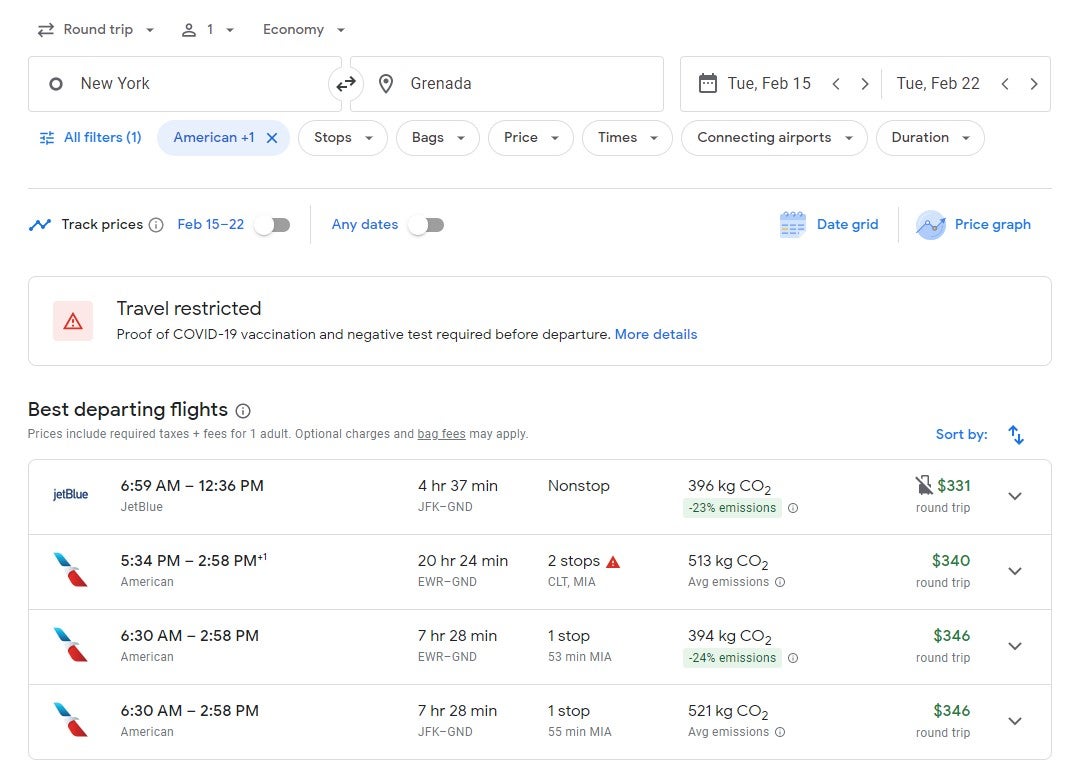
Task: Click the swap origin and destination icon
Action: pos(346,83)
